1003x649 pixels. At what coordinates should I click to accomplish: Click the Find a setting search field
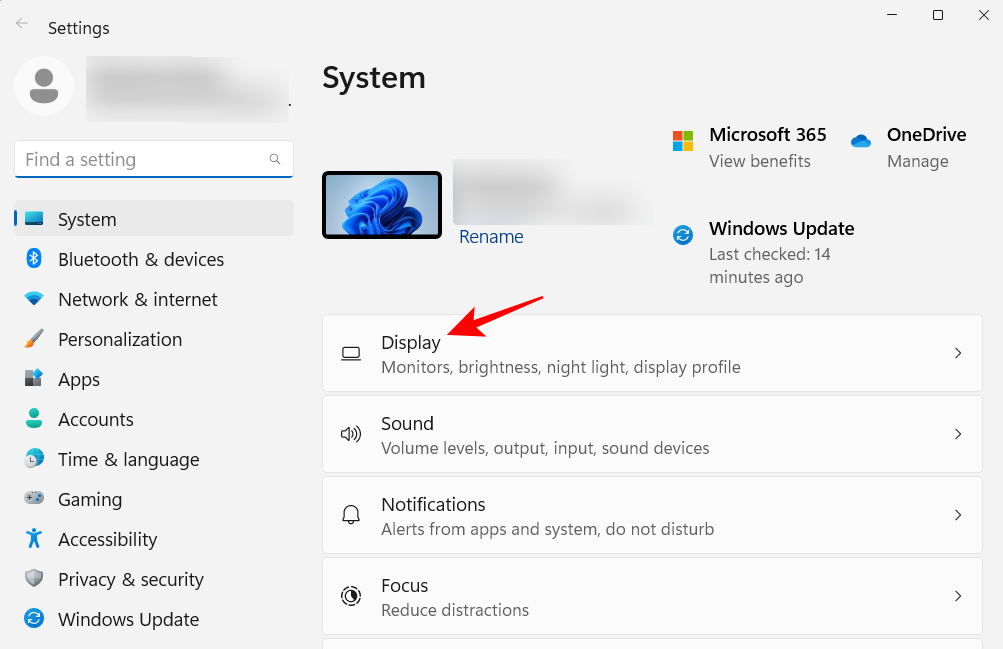point(153,159)
